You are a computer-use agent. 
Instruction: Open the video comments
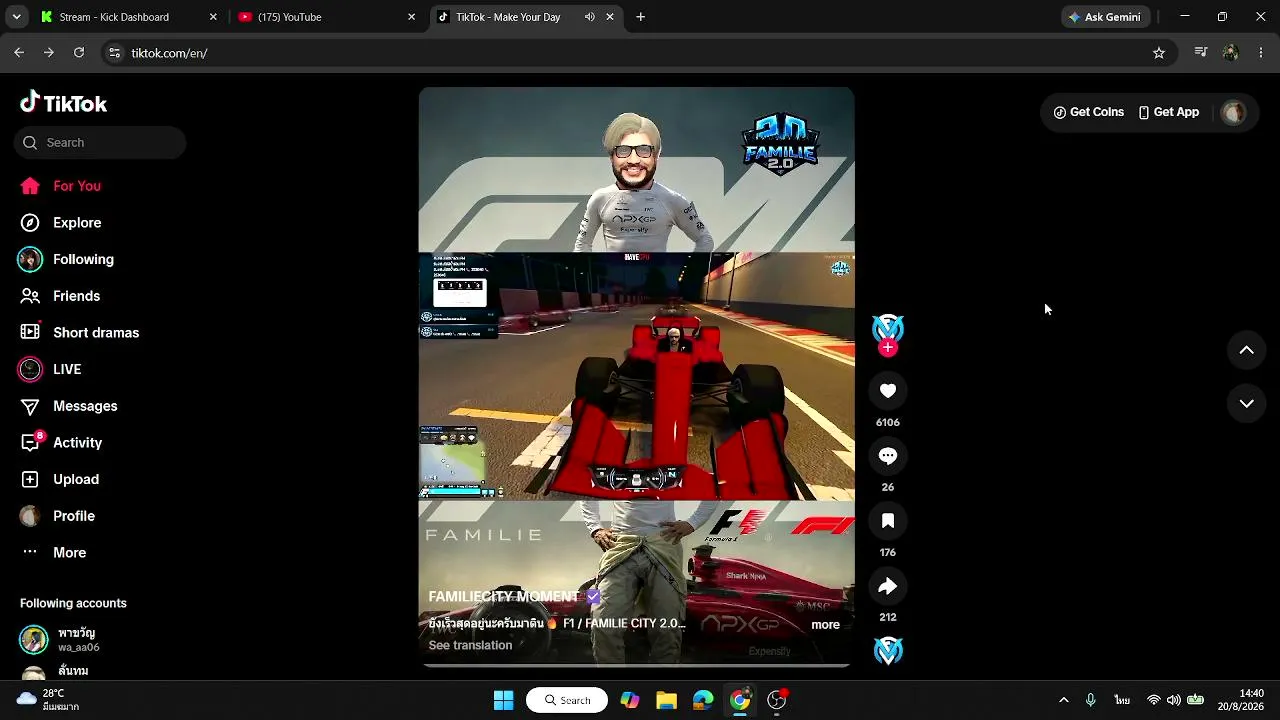pyautogui.click(x=888, y=456)
